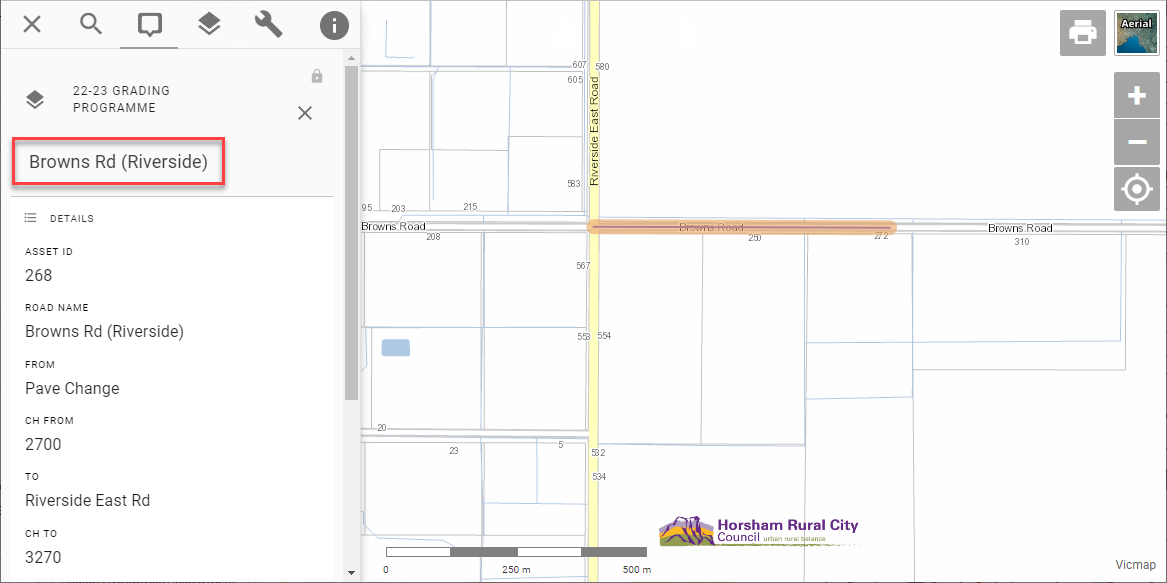The height and width of the screenshot is (583, 1167).
Task: Click the Horsham Rural City Council logo
Action: coord(758,531)
